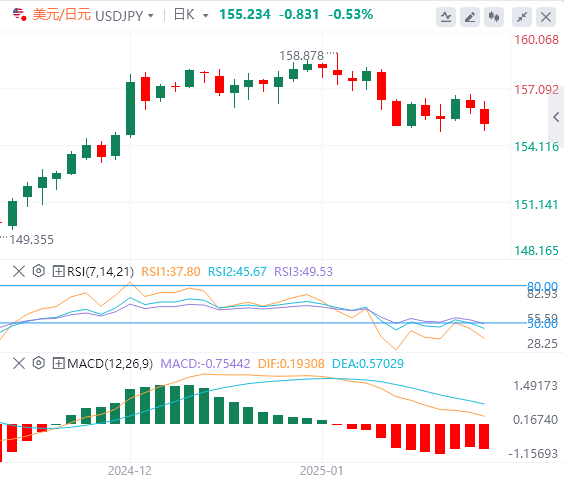This screenshot has height=484, width=564.
Task: Open the indicator line chart tool
Action: pos(446,17)
